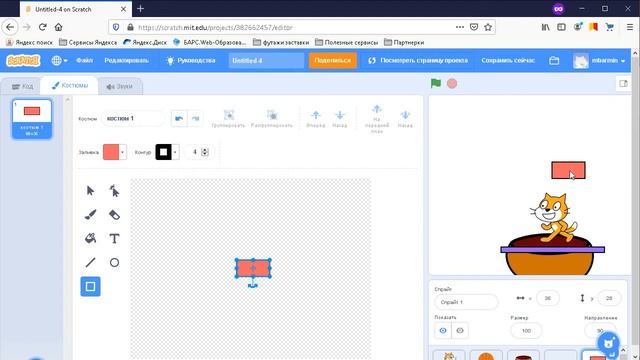
Task: Click Save Now link
Action: click(x=508, y=60)
